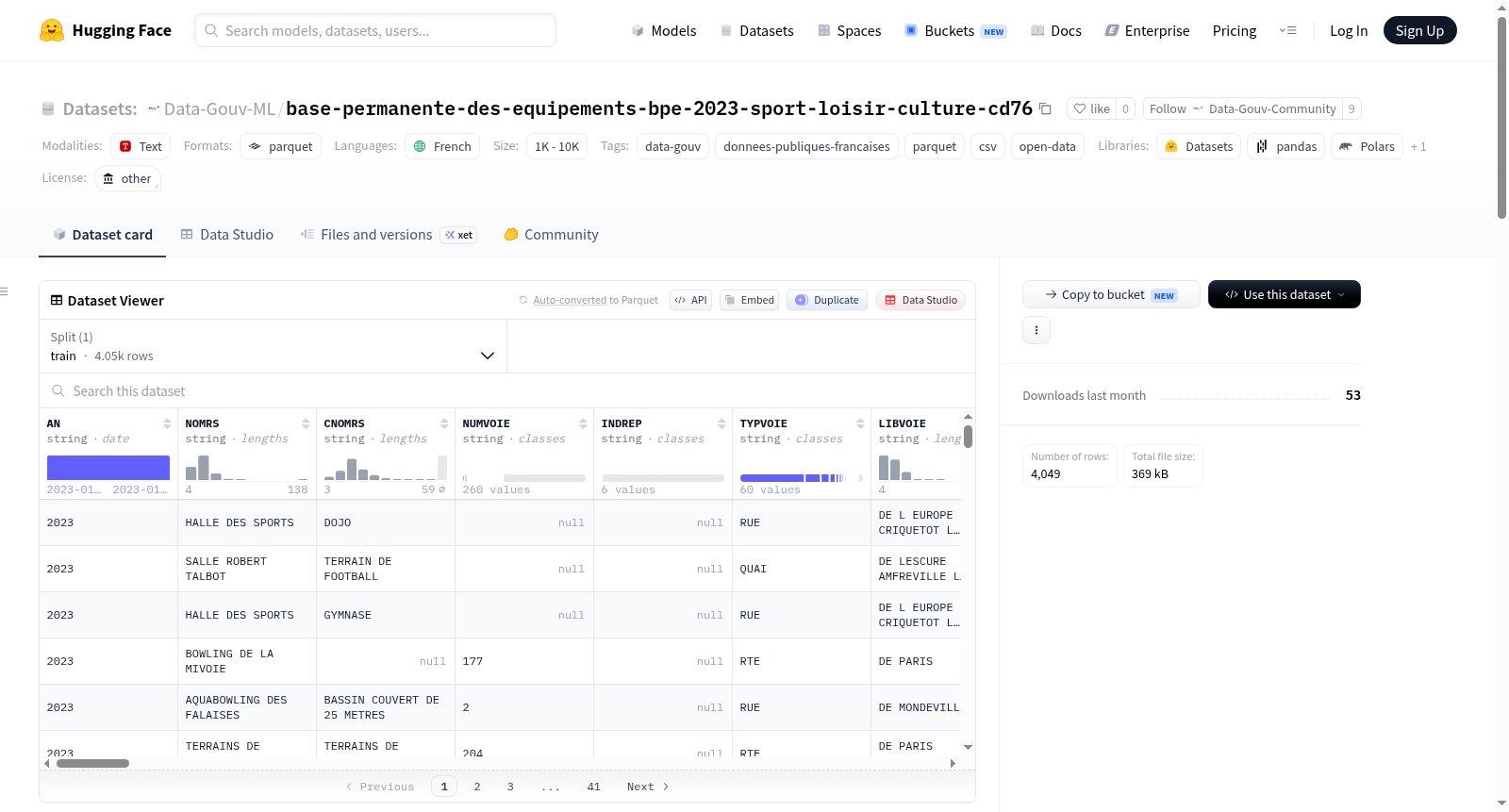Open the Community tab
1509x812 pixels.
tap(551, 235)
